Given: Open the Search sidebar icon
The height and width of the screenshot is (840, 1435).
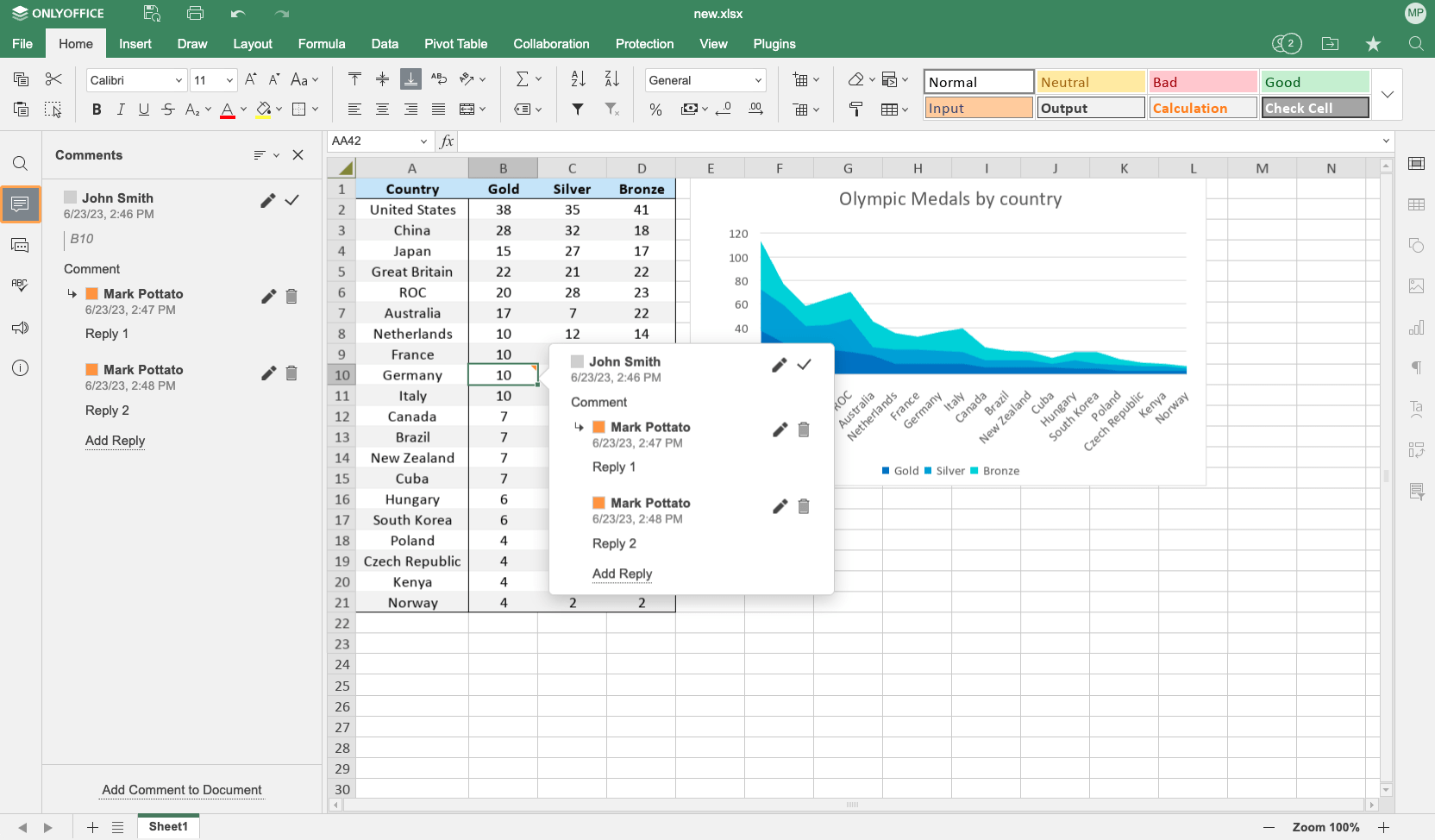Looking at the screenshot, I should click(21, 164).
